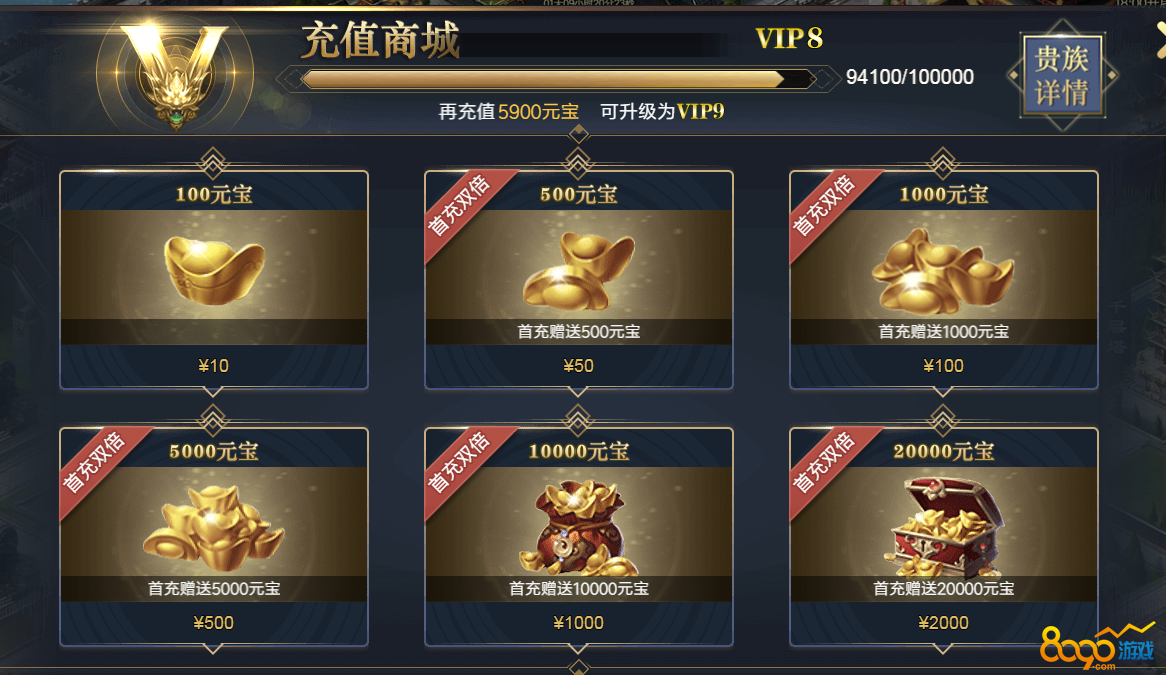Click the single gold ingot icon

point(214,270)
